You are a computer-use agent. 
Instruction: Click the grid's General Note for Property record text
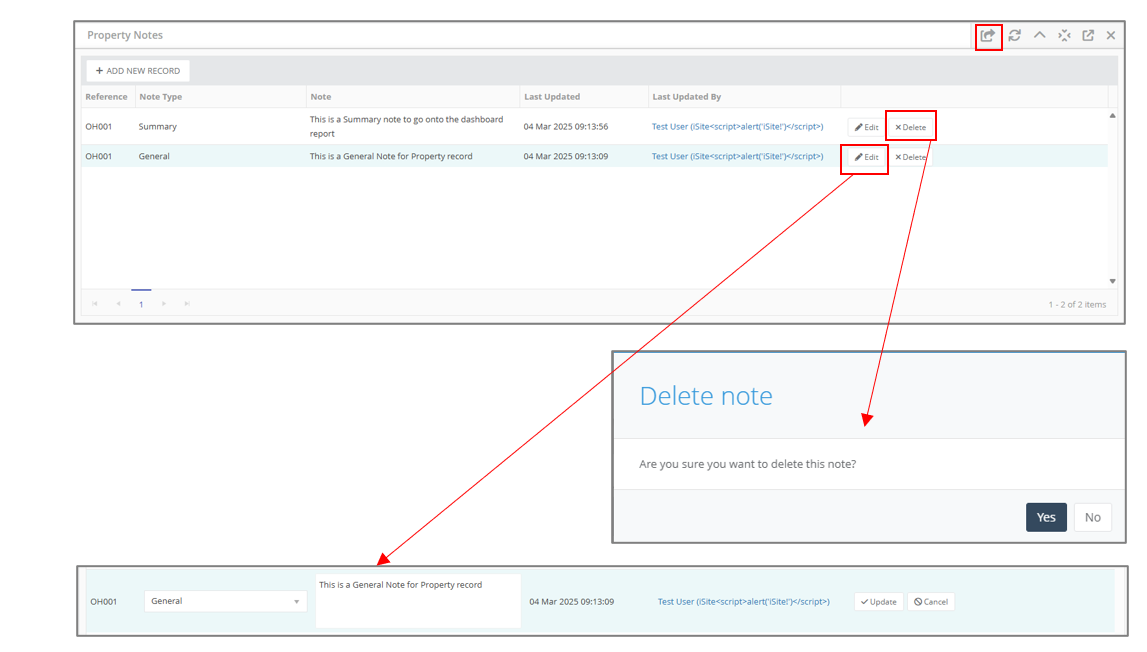(x=391, y=157)
